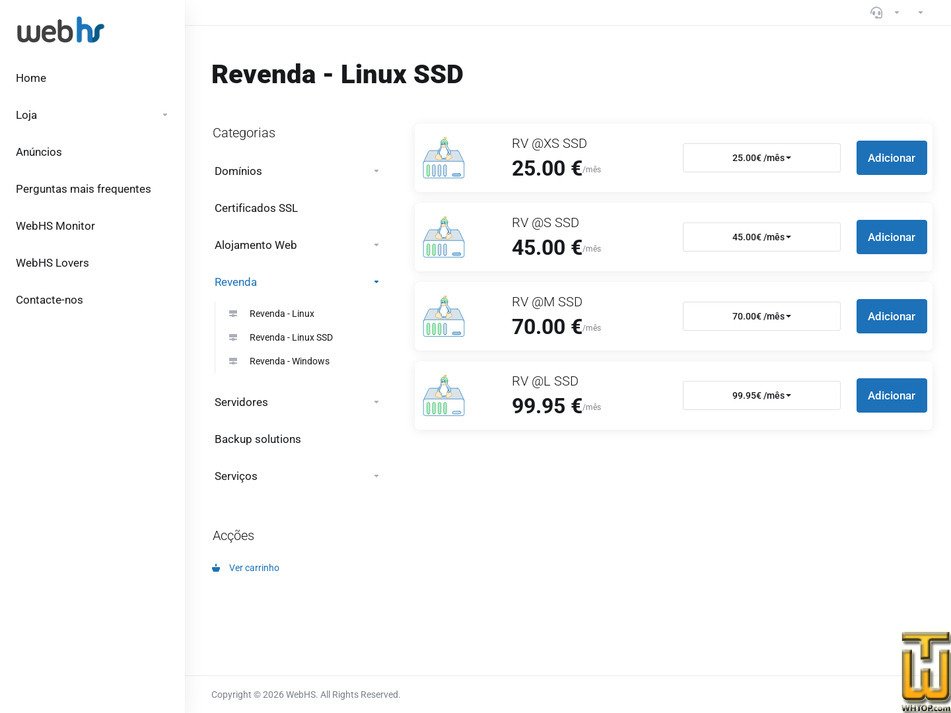The width and height of the screenshot is (951, 713).
Task: Open Perguntas mais frequentes
Action: pyautogui.click(x=83, y=189)
